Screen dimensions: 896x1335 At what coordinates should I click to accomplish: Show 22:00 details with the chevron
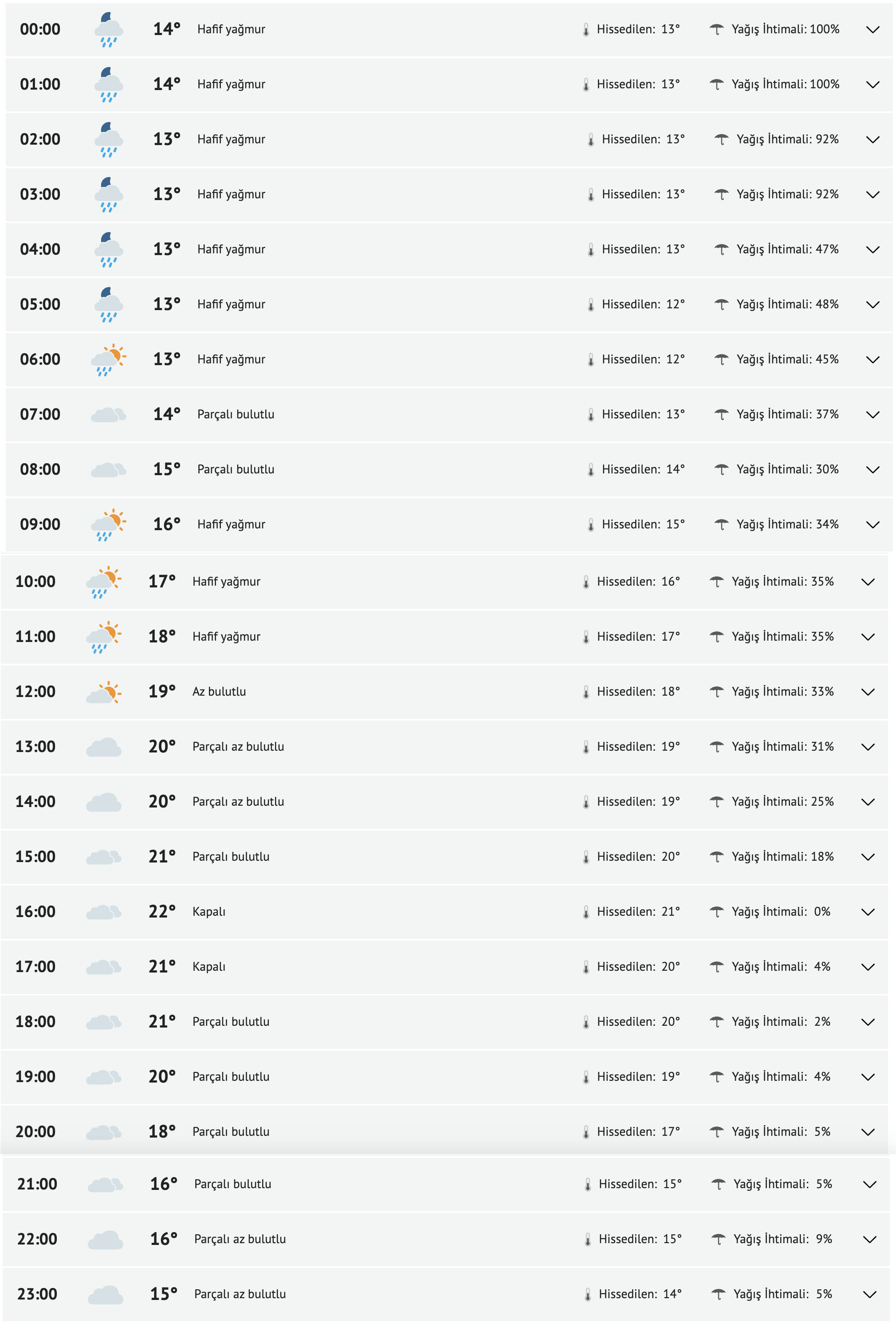point(869,1240)
